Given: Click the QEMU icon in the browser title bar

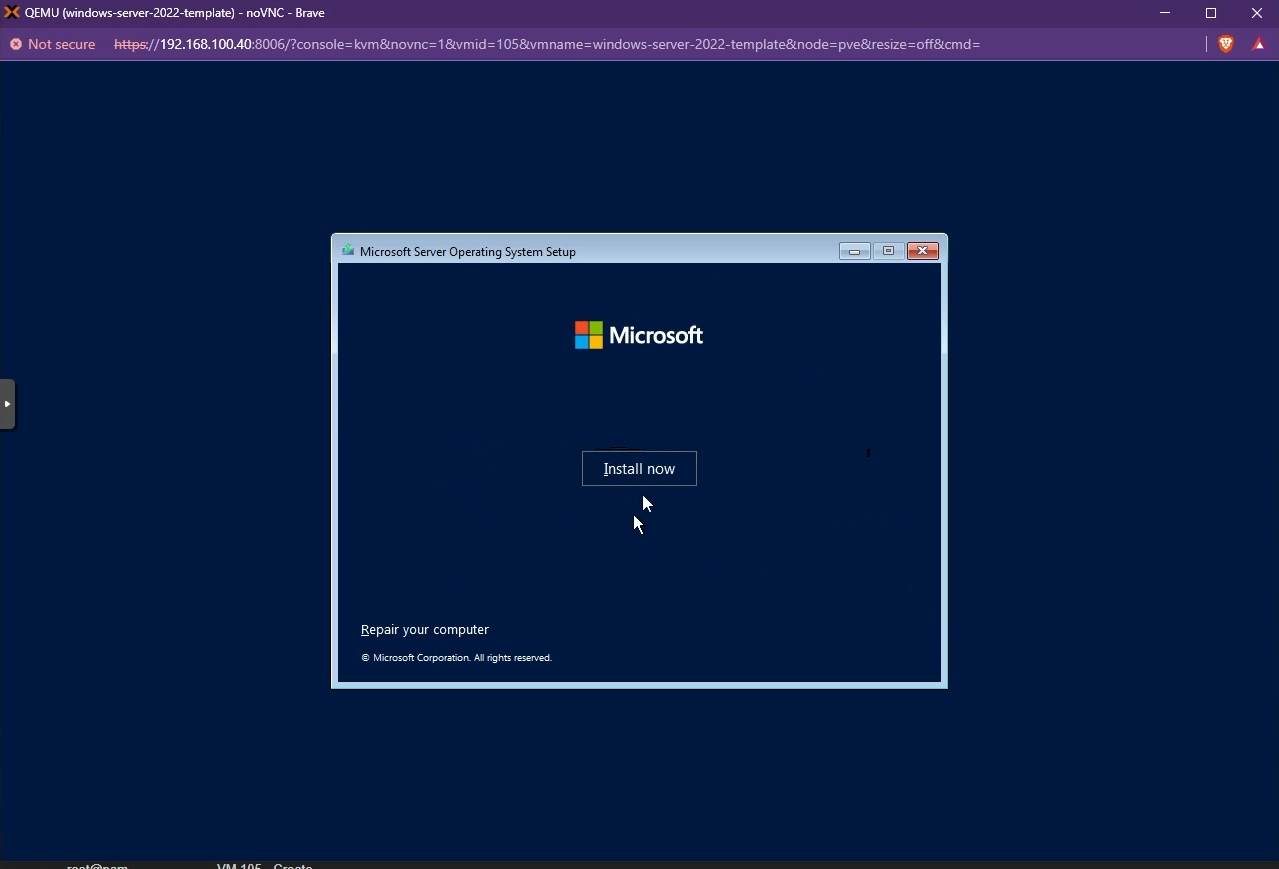Looking at the screenshot, I should coord(13,12).
